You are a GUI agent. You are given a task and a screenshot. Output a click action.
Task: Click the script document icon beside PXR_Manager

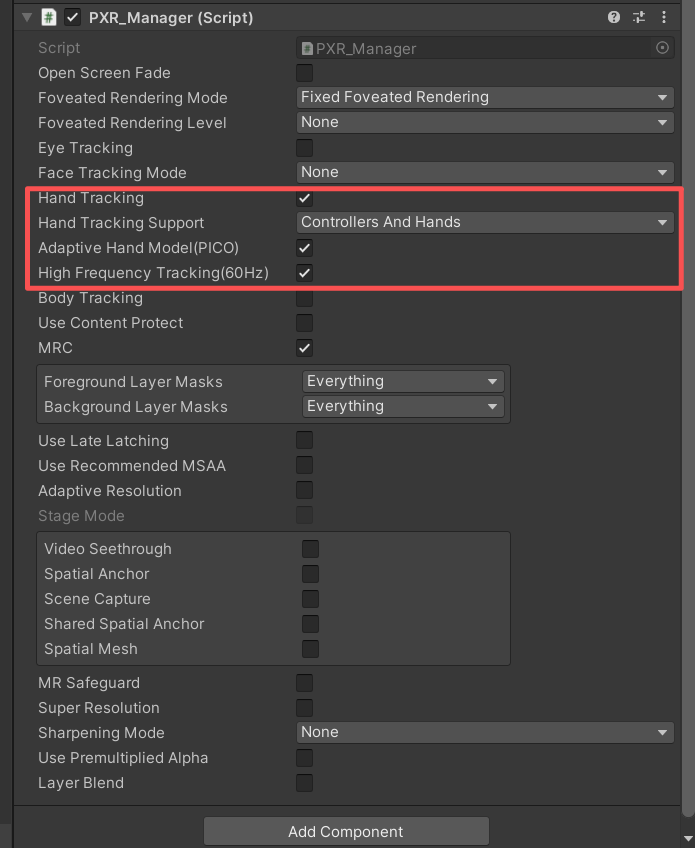pos(307,47)
